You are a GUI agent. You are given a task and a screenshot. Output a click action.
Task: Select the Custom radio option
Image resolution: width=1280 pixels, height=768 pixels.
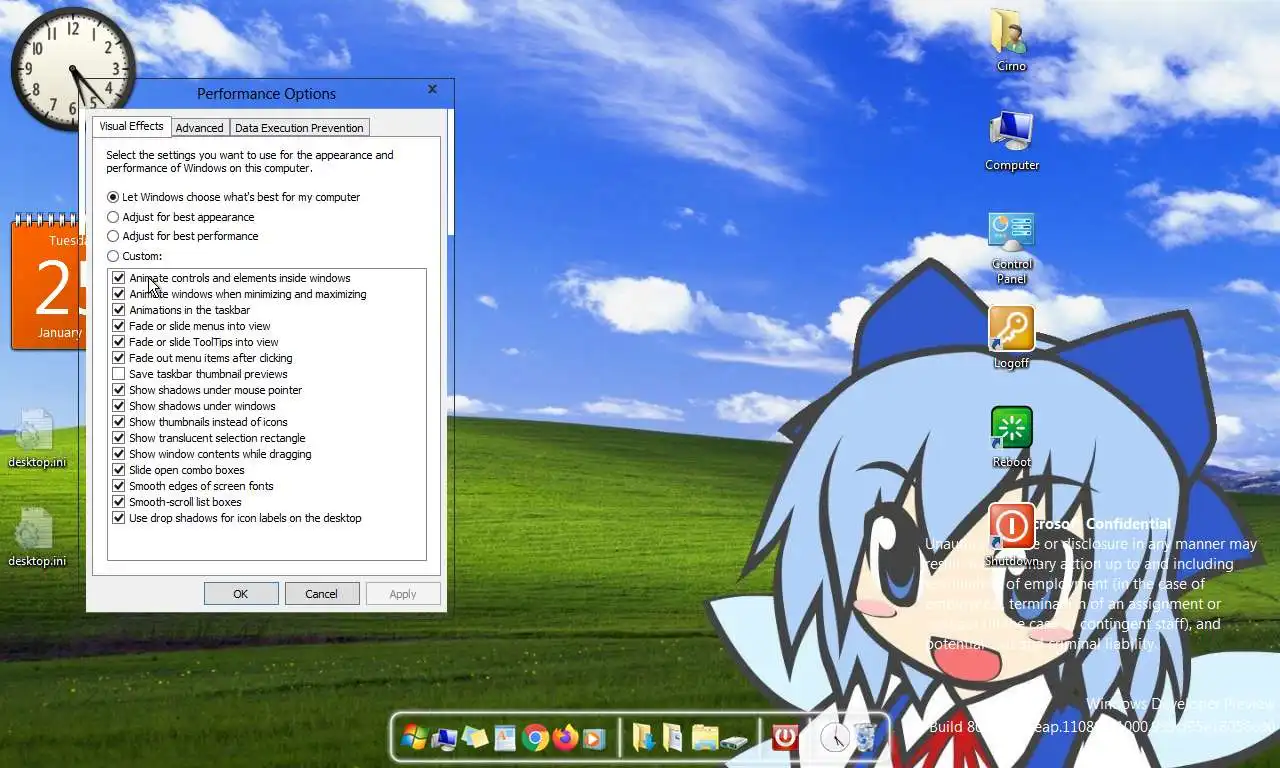[134, 256]
